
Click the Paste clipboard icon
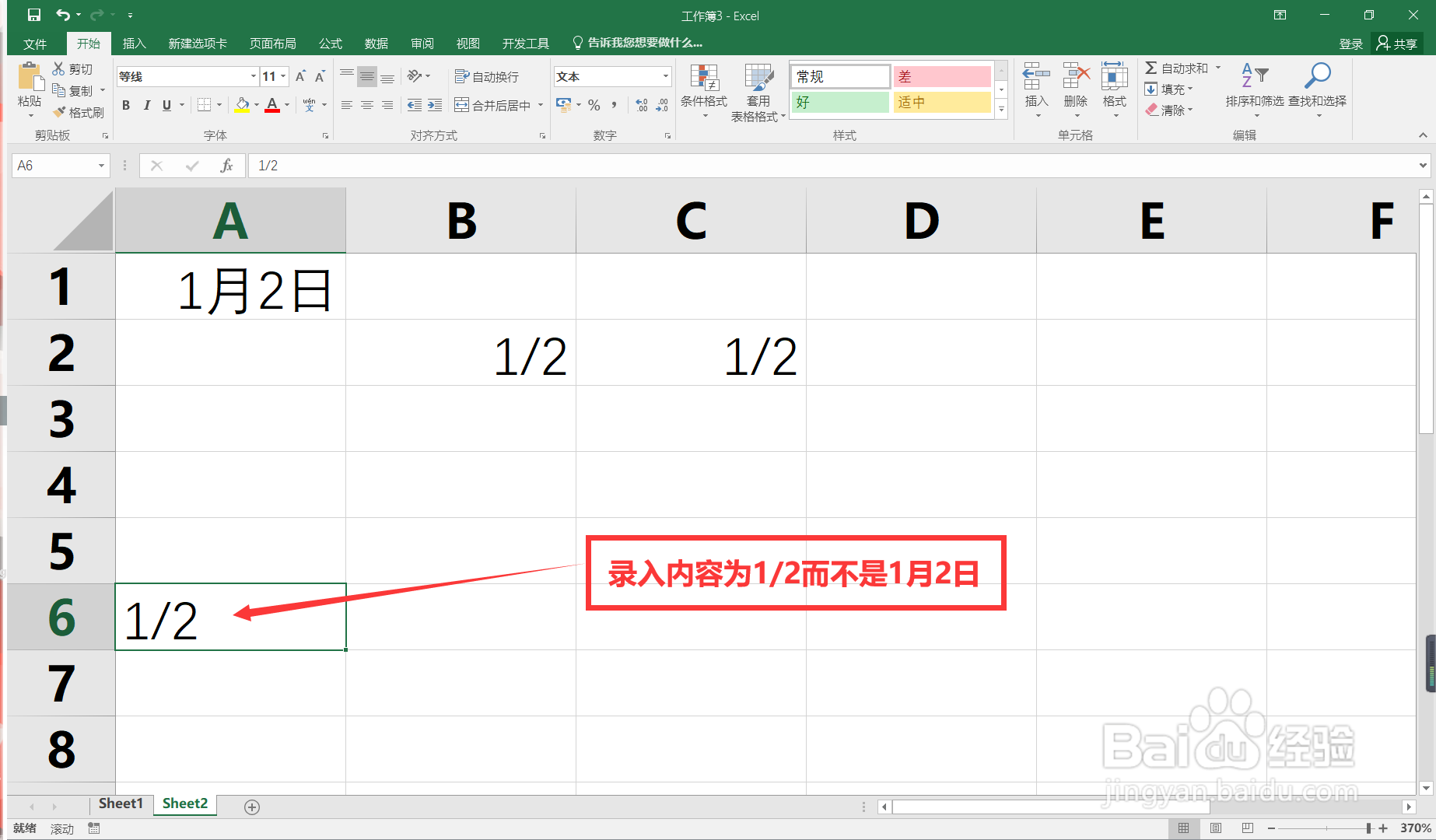coord(30,75)
